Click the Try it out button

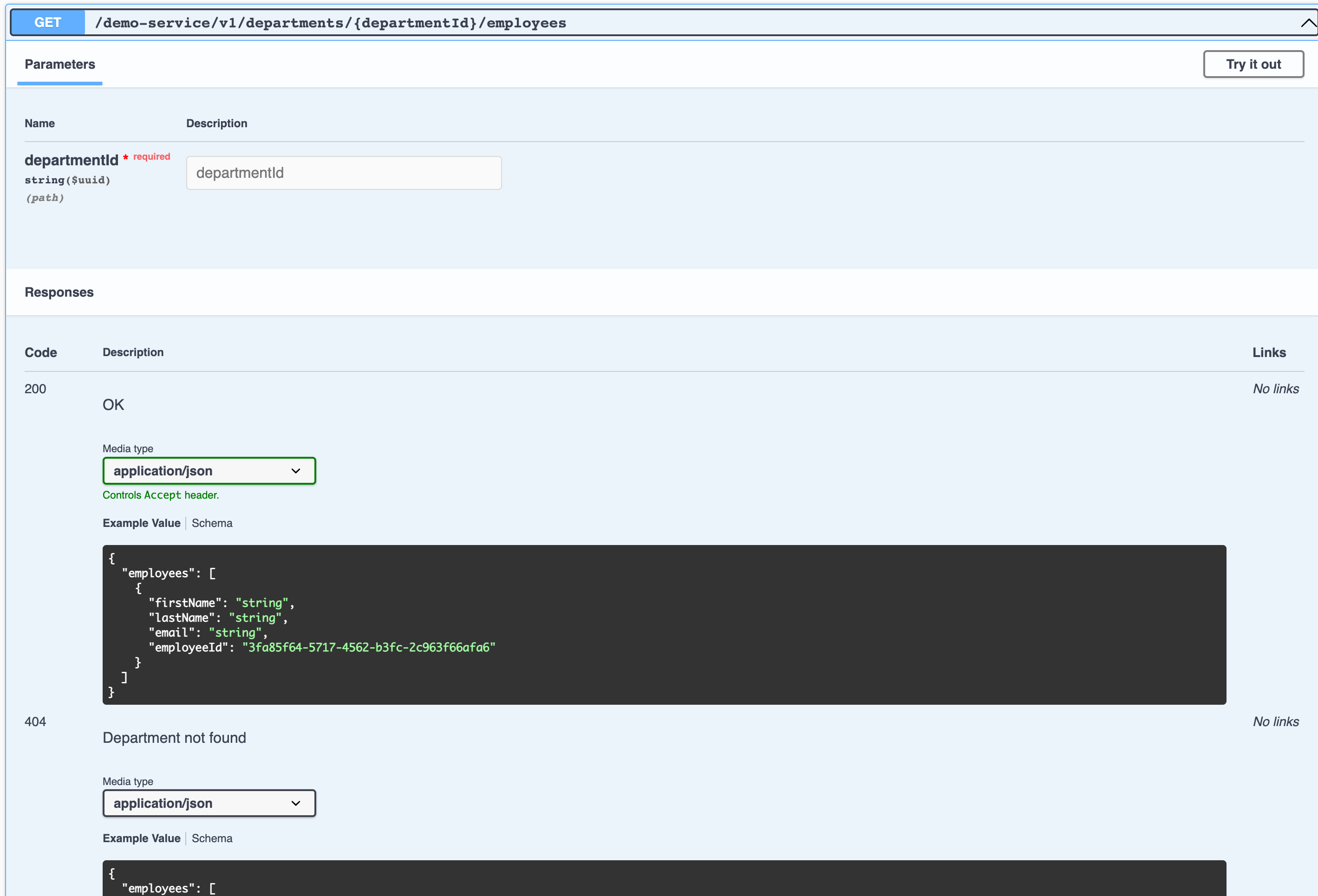click(1253, 64)
